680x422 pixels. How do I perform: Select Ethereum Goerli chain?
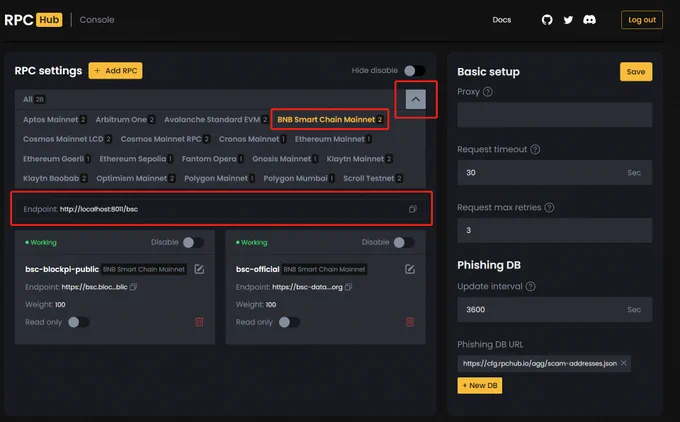pyautogui.click(x=57, y=159)
